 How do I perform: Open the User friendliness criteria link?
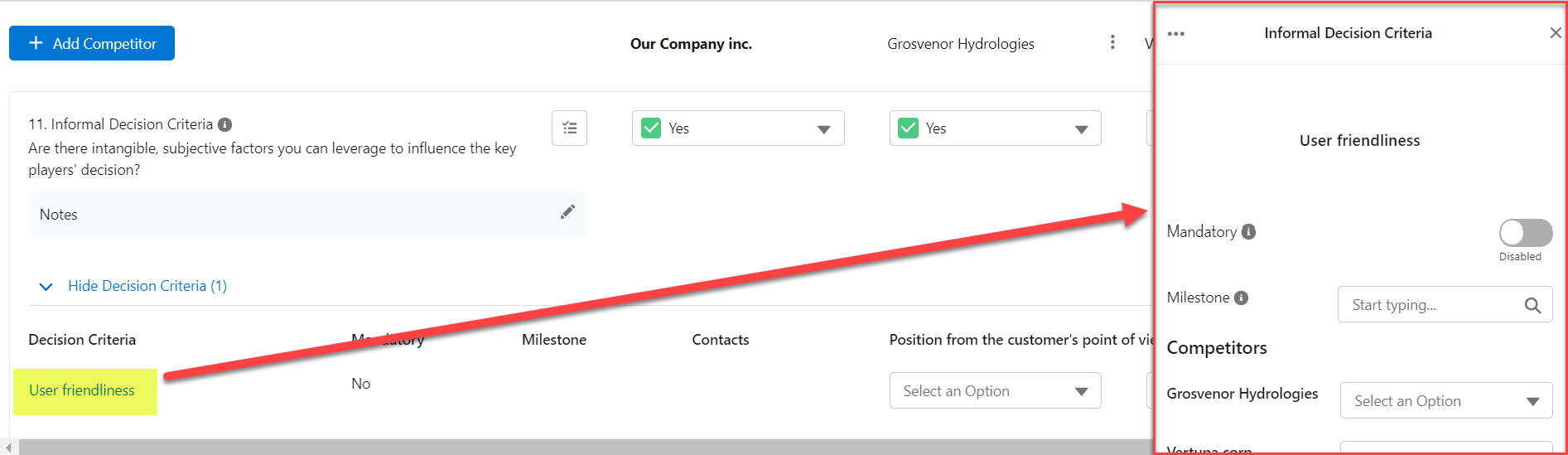(82, 390)
